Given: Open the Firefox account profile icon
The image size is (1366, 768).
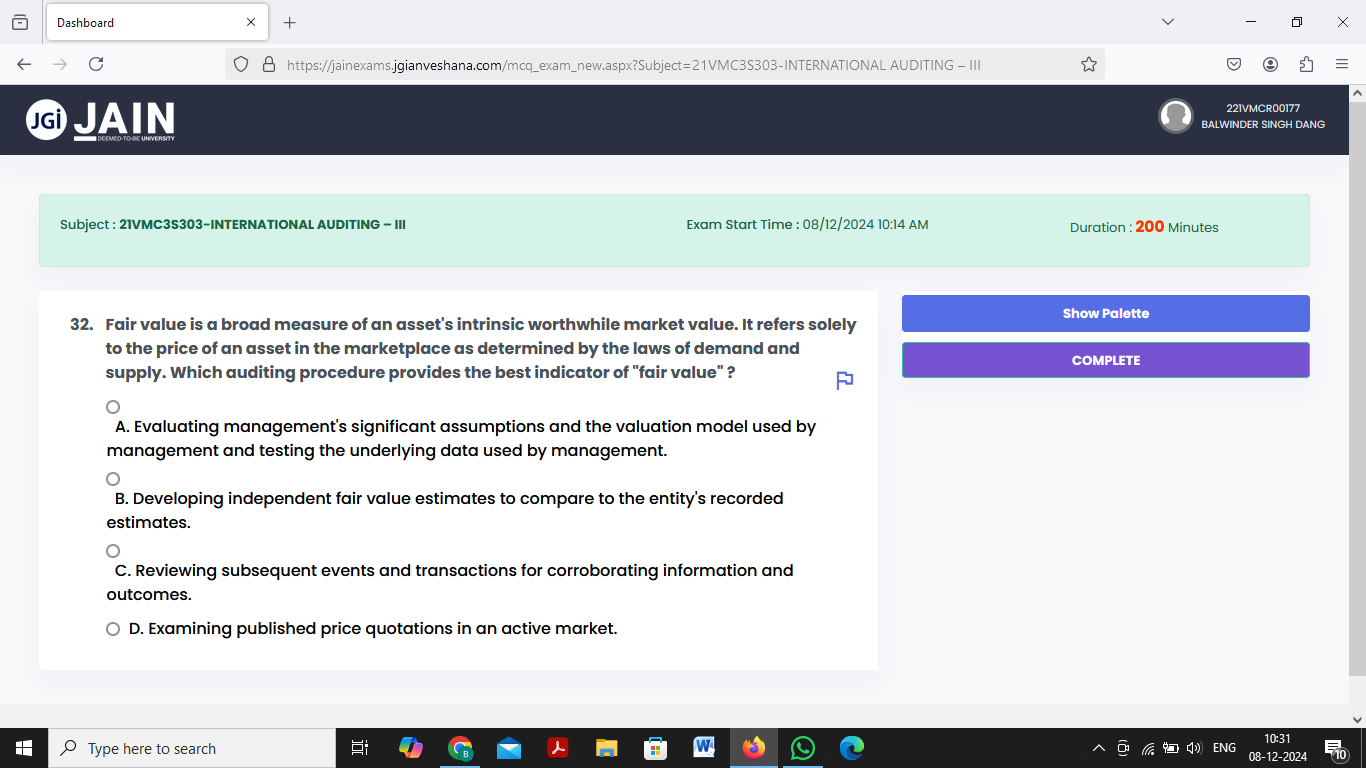Looking at the screenshot, I should (x=1270, y=63).
